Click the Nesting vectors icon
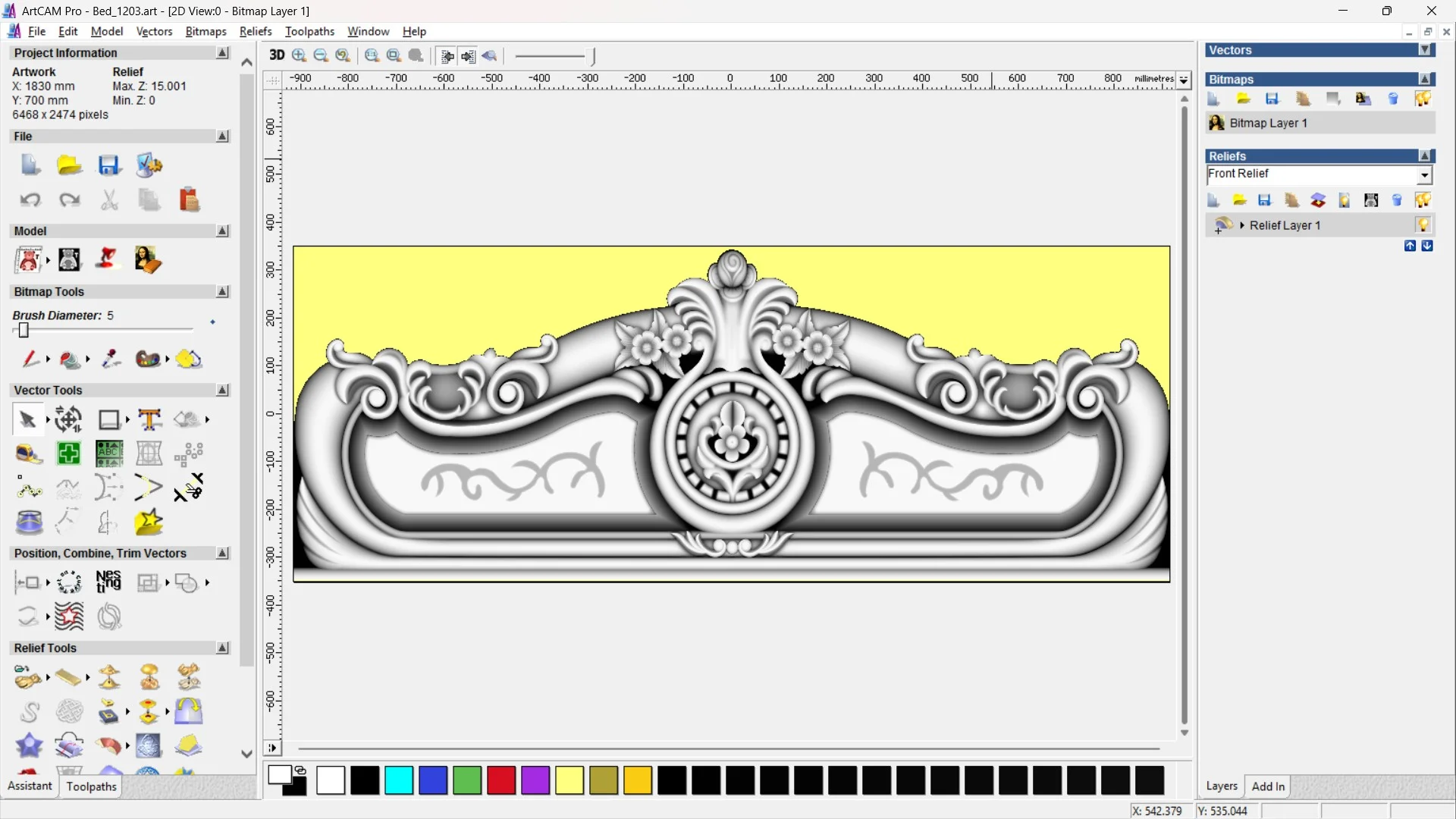Viewport: 1456px width, 819px height. pos(108,582)
